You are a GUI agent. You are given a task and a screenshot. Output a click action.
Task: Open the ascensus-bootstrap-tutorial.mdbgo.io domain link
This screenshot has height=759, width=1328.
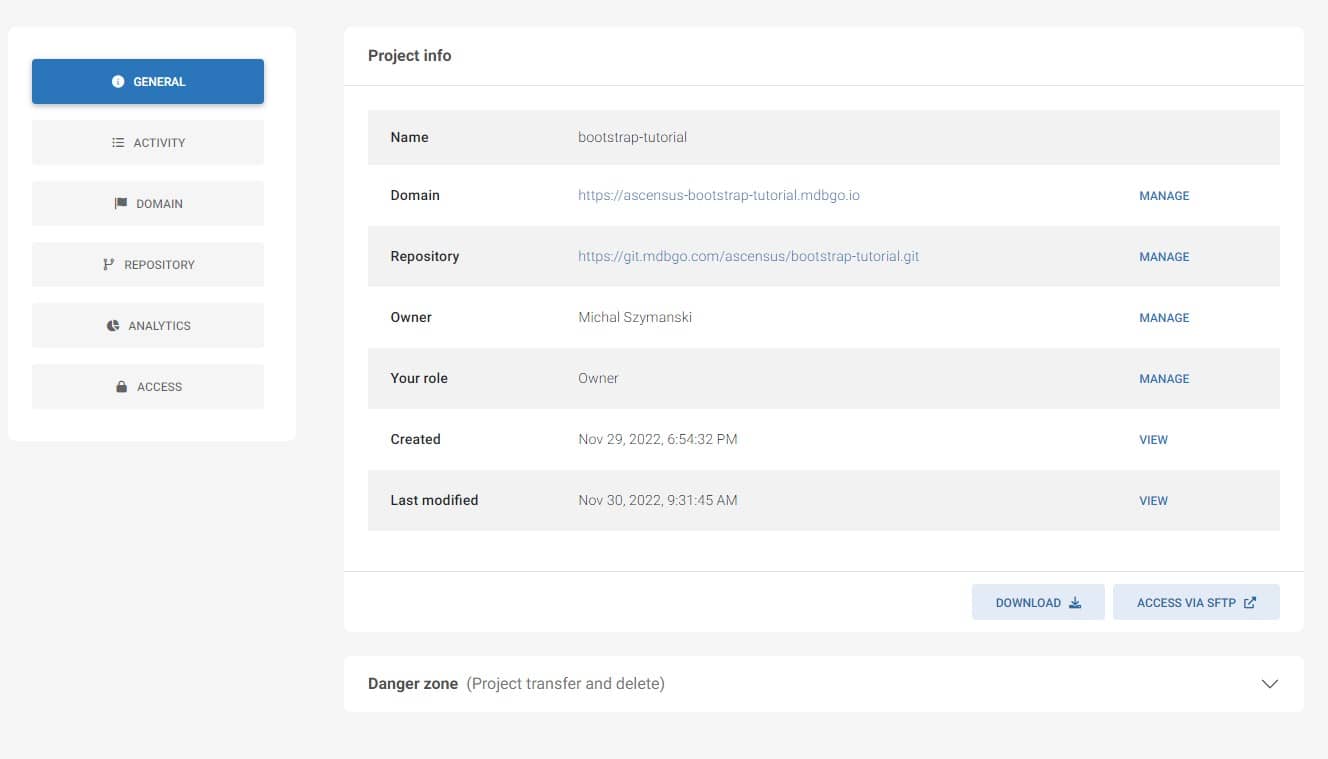click(x=718, y=196)
